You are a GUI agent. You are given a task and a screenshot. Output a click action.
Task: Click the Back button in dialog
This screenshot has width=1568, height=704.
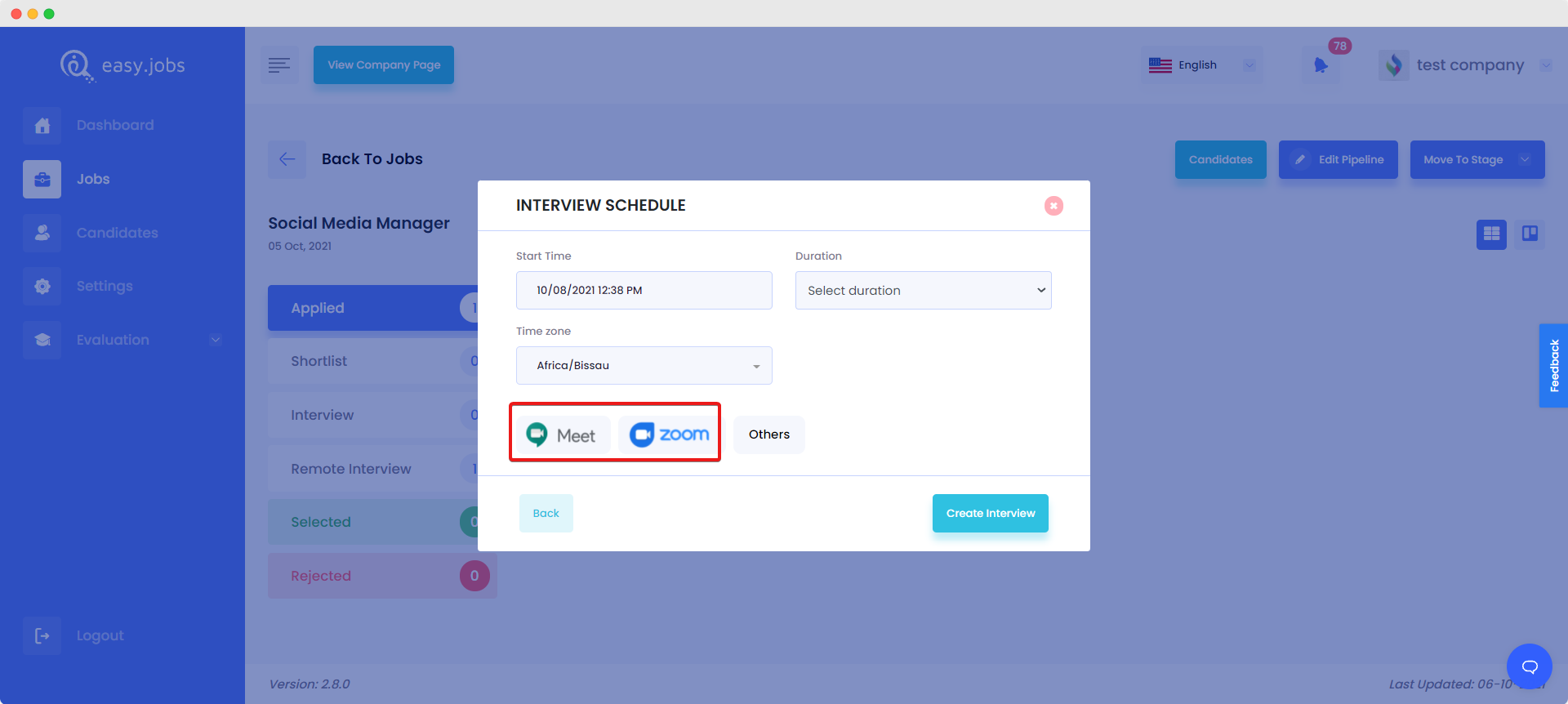pos(546,513)
